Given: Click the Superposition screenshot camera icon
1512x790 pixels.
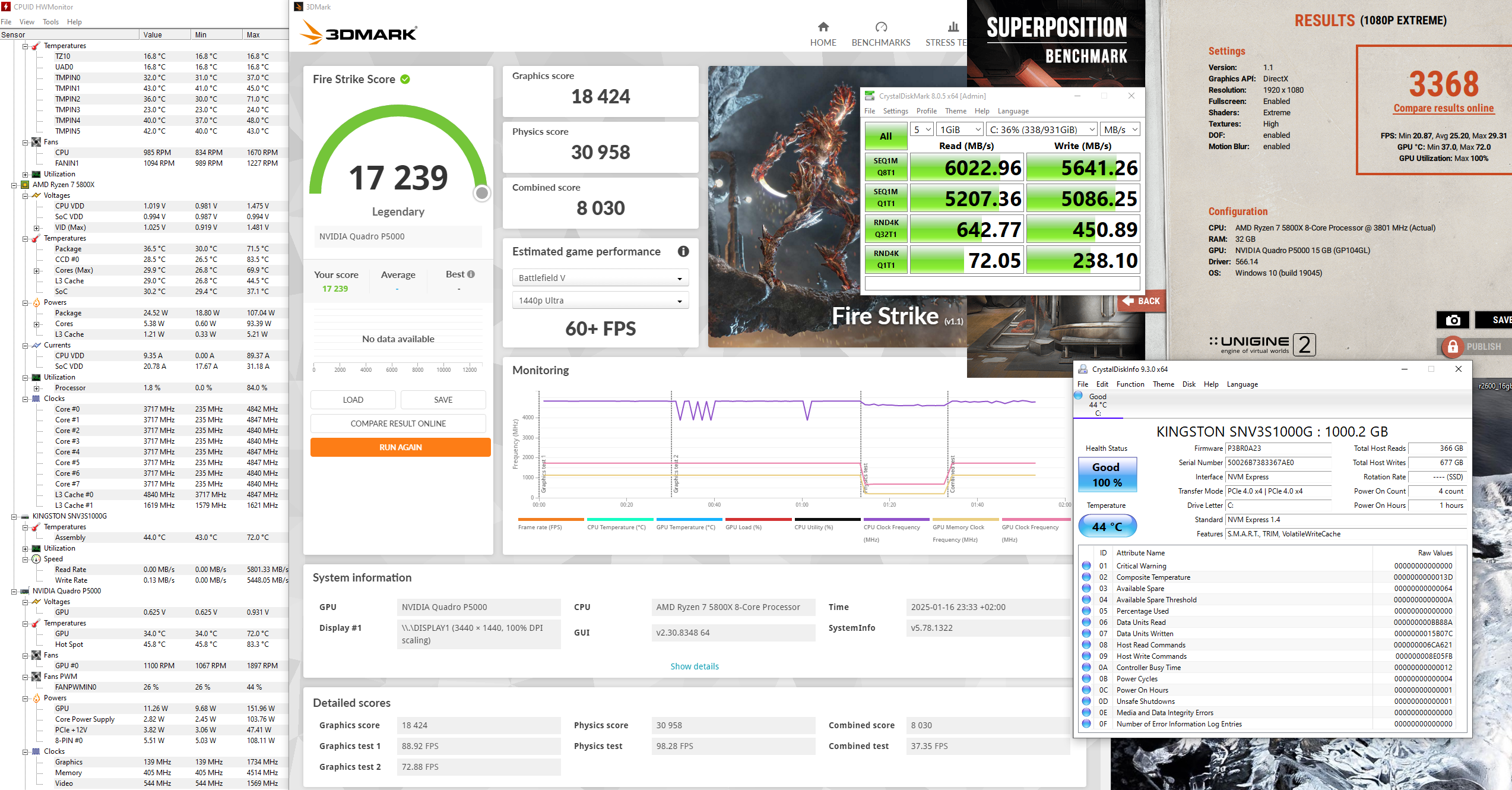Looking at the screenshot, I should click(x=1453, y=320).
